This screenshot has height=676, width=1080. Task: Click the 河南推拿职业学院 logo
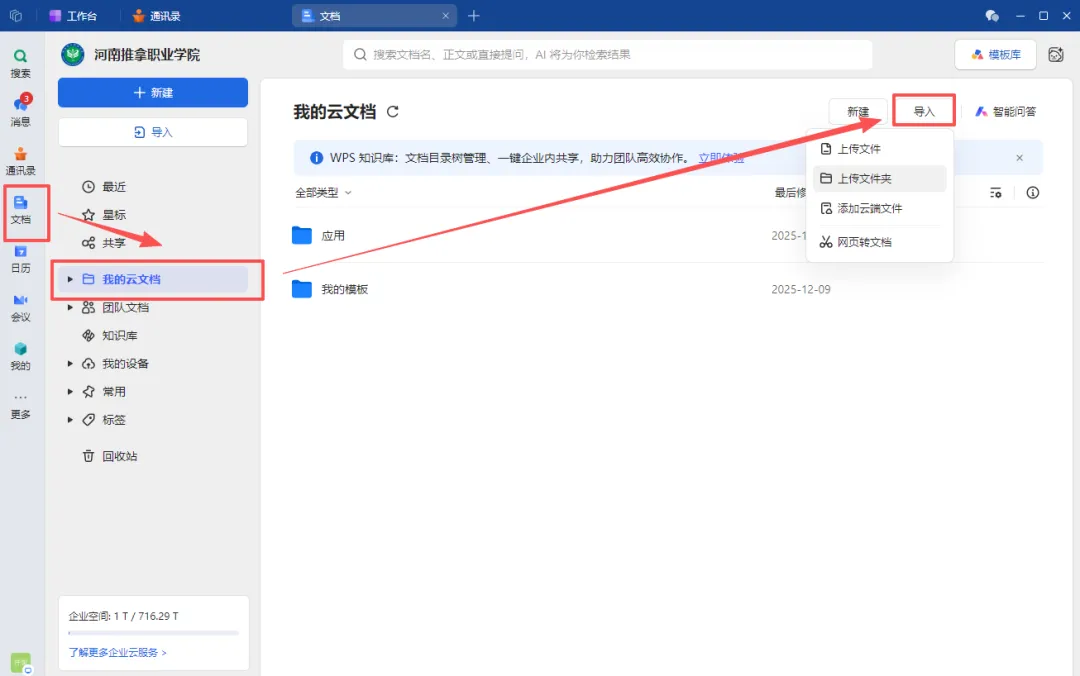(x=72, y=54)
